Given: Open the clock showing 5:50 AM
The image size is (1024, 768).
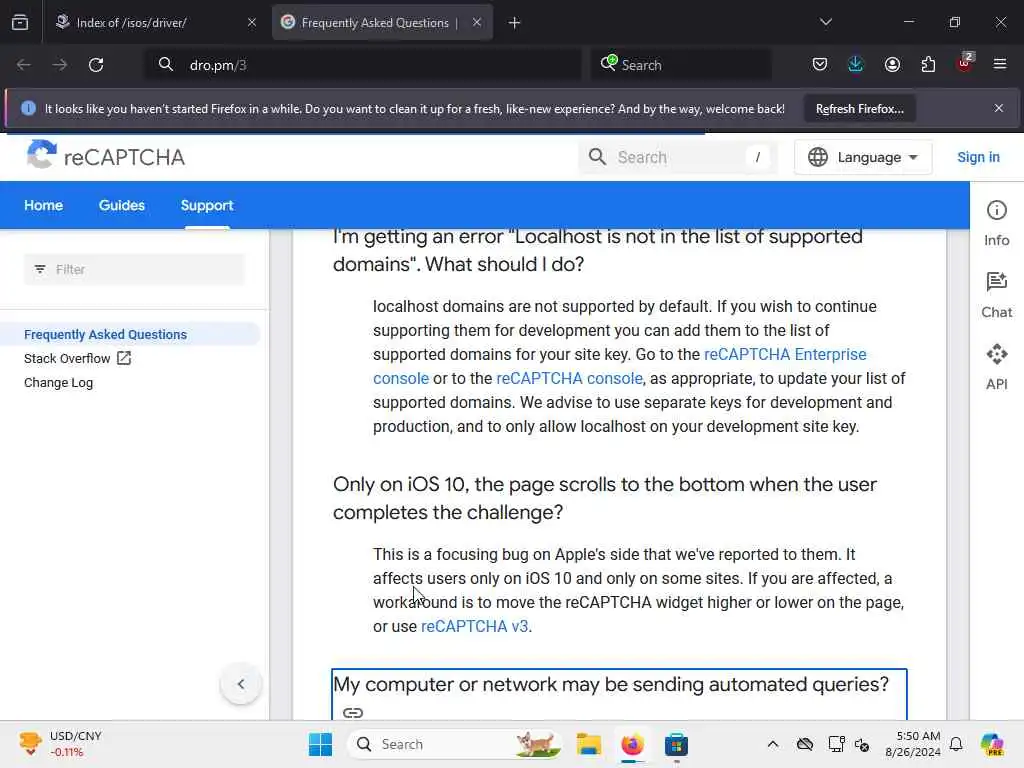Looking at the screenshot, I should [x=913, y=744].
